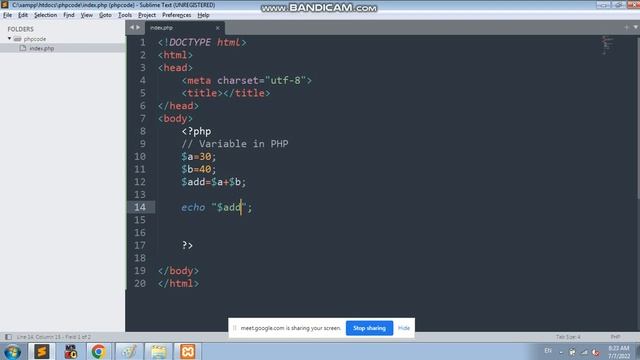Open the File menu
Screen dimensions: 640x360
pyautogui.click(x=7, y=15)
